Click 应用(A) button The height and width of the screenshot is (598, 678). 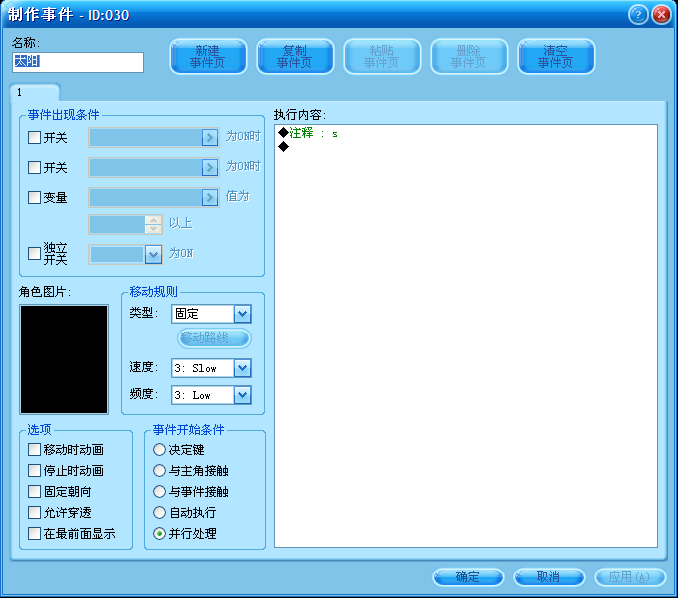coord(630,577)
